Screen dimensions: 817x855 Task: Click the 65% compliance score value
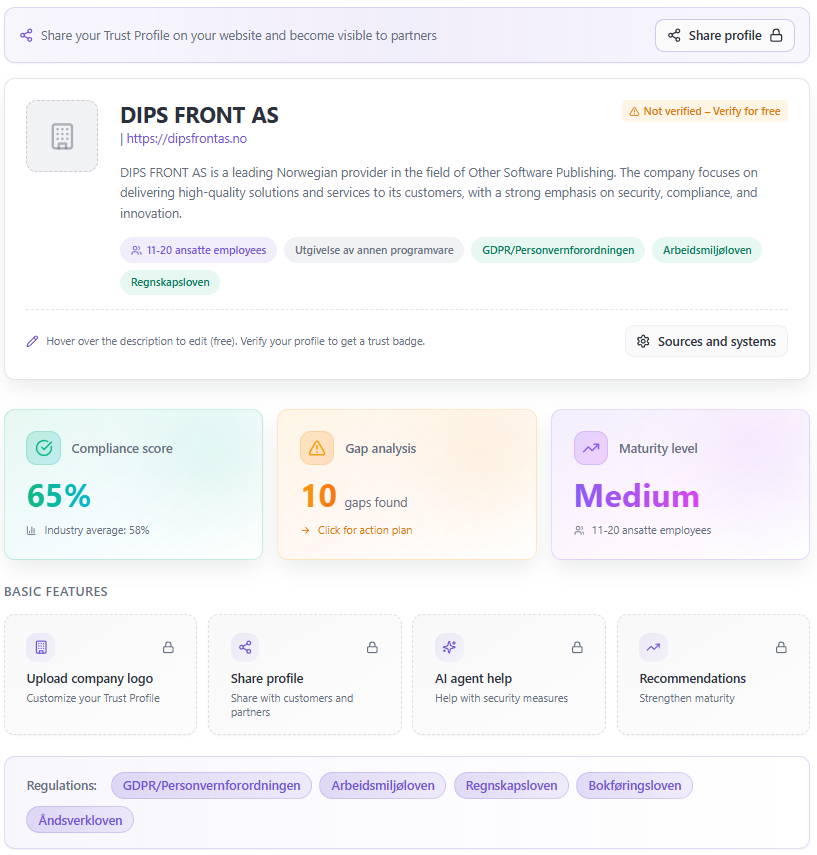[x=59, y=496]
